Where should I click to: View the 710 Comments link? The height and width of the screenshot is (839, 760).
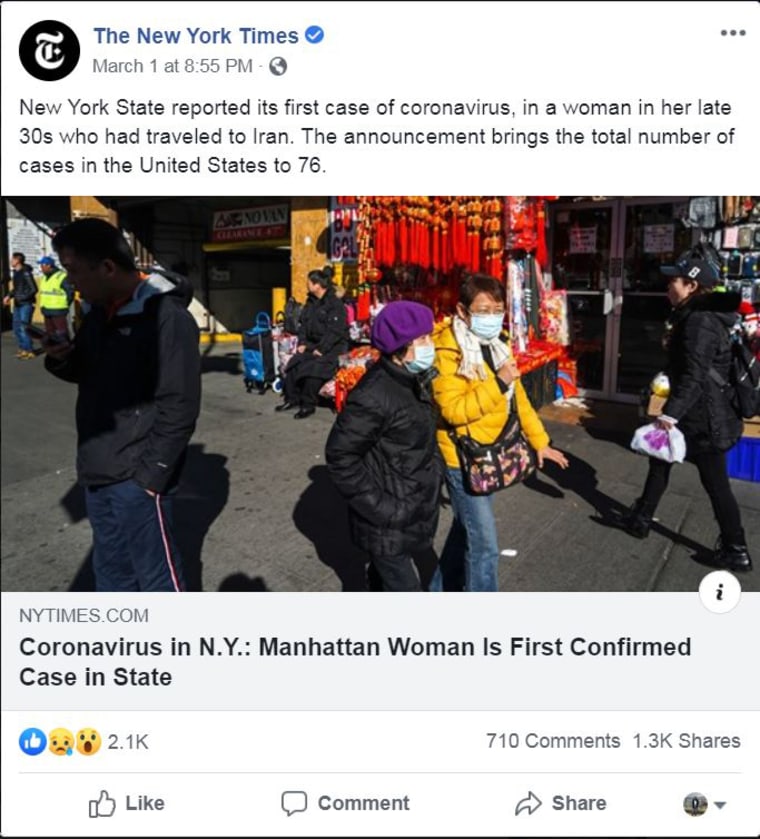pyautogui.click(x=553, y=741)
